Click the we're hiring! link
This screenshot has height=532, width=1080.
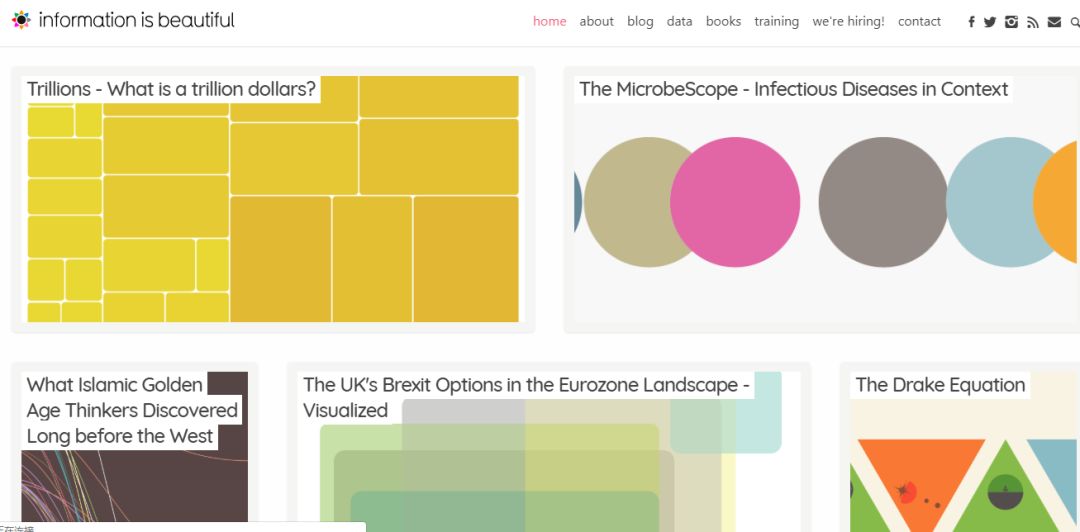[848, 21]
